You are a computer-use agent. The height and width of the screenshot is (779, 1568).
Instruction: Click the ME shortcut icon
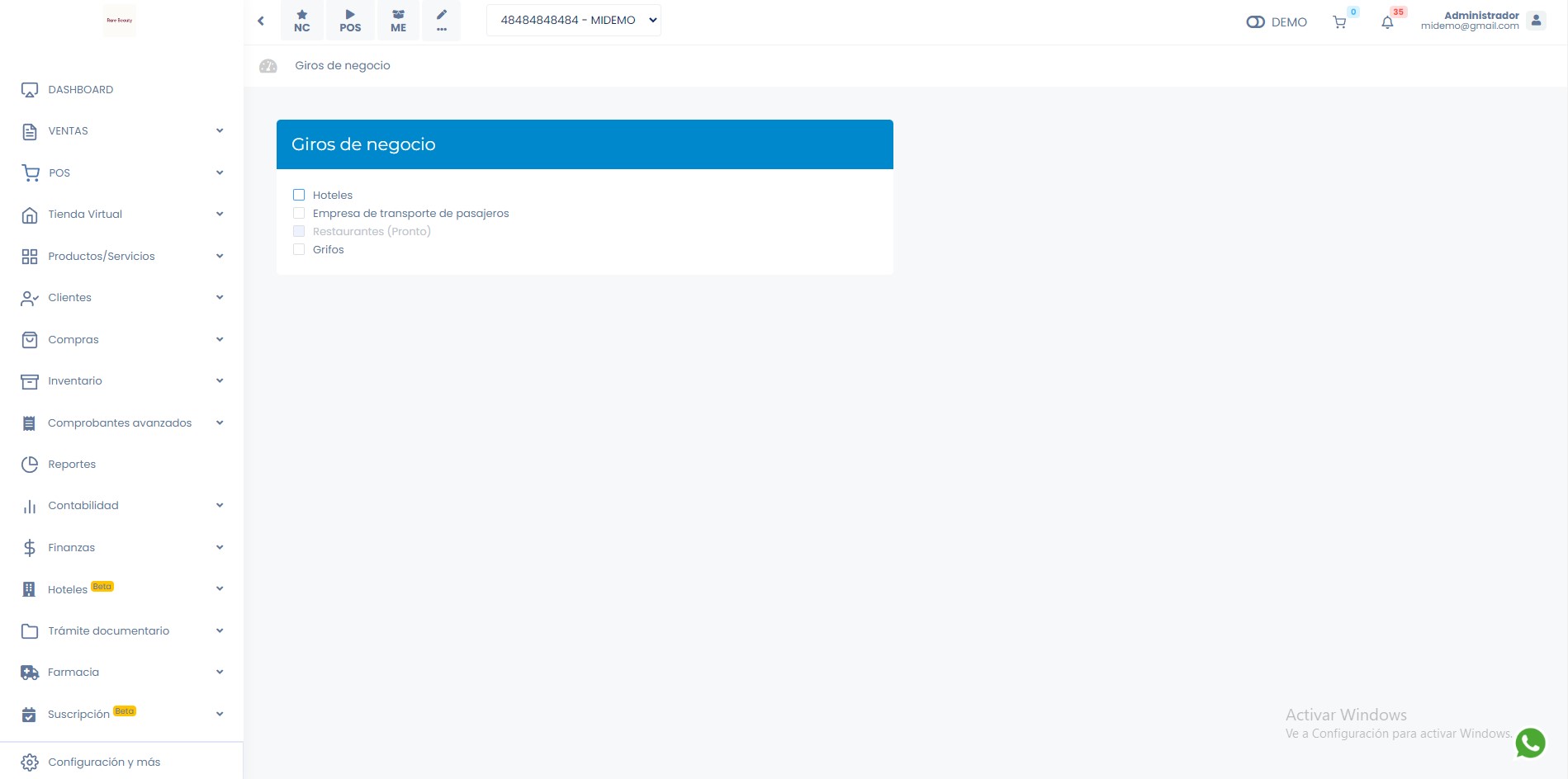(x=398, y=21)
